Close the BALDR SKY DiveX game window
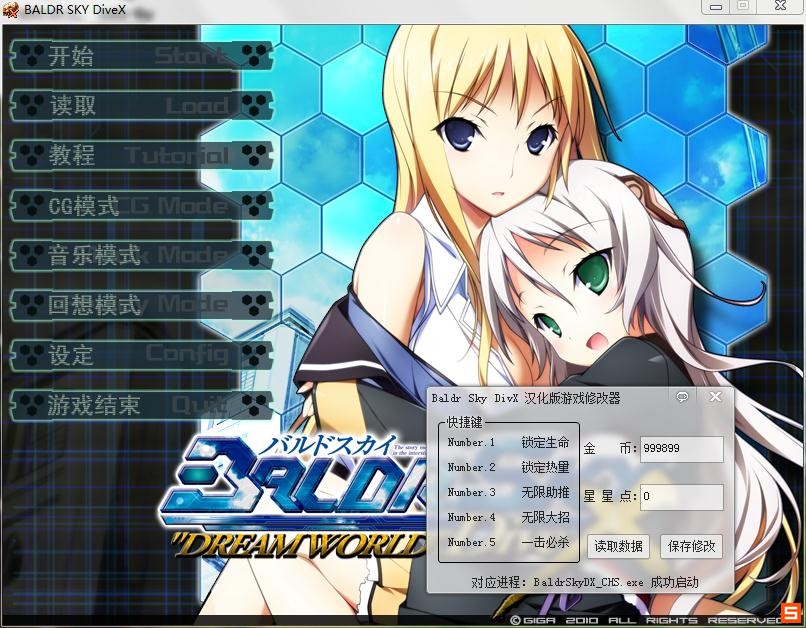 [780, 6]
